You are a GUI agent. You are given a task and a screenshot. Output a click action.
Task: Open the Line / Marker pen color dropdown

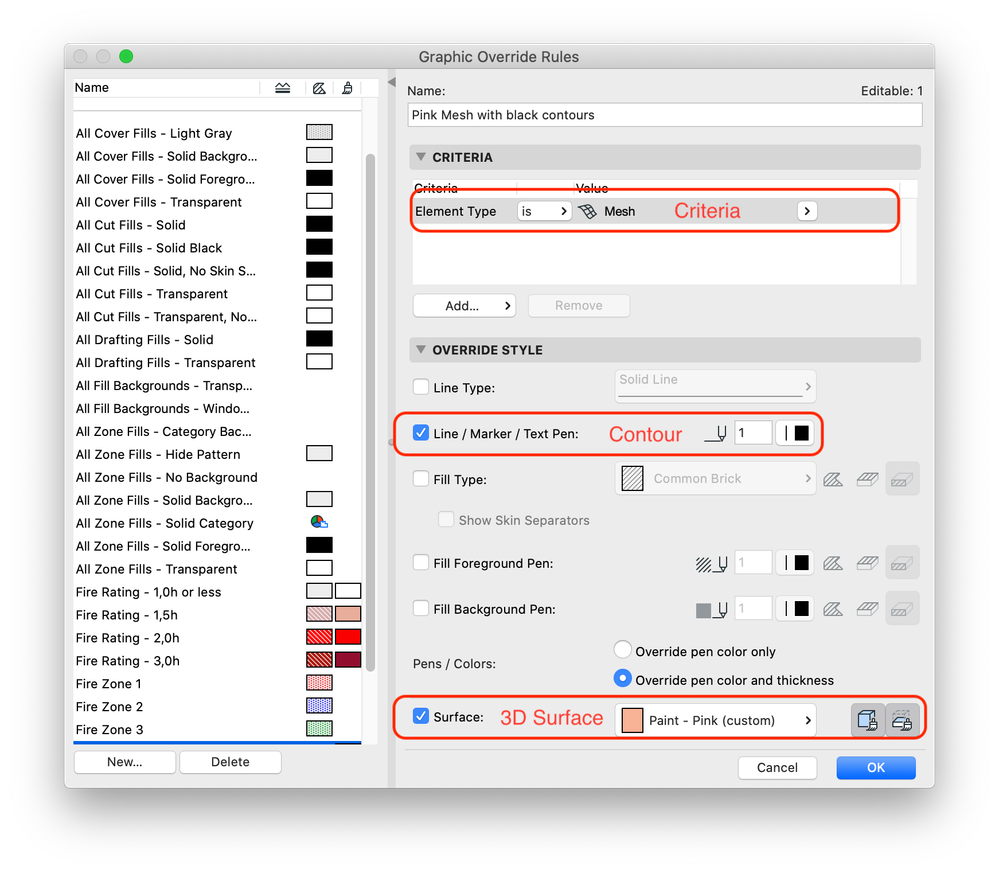[x=795, y=434]
